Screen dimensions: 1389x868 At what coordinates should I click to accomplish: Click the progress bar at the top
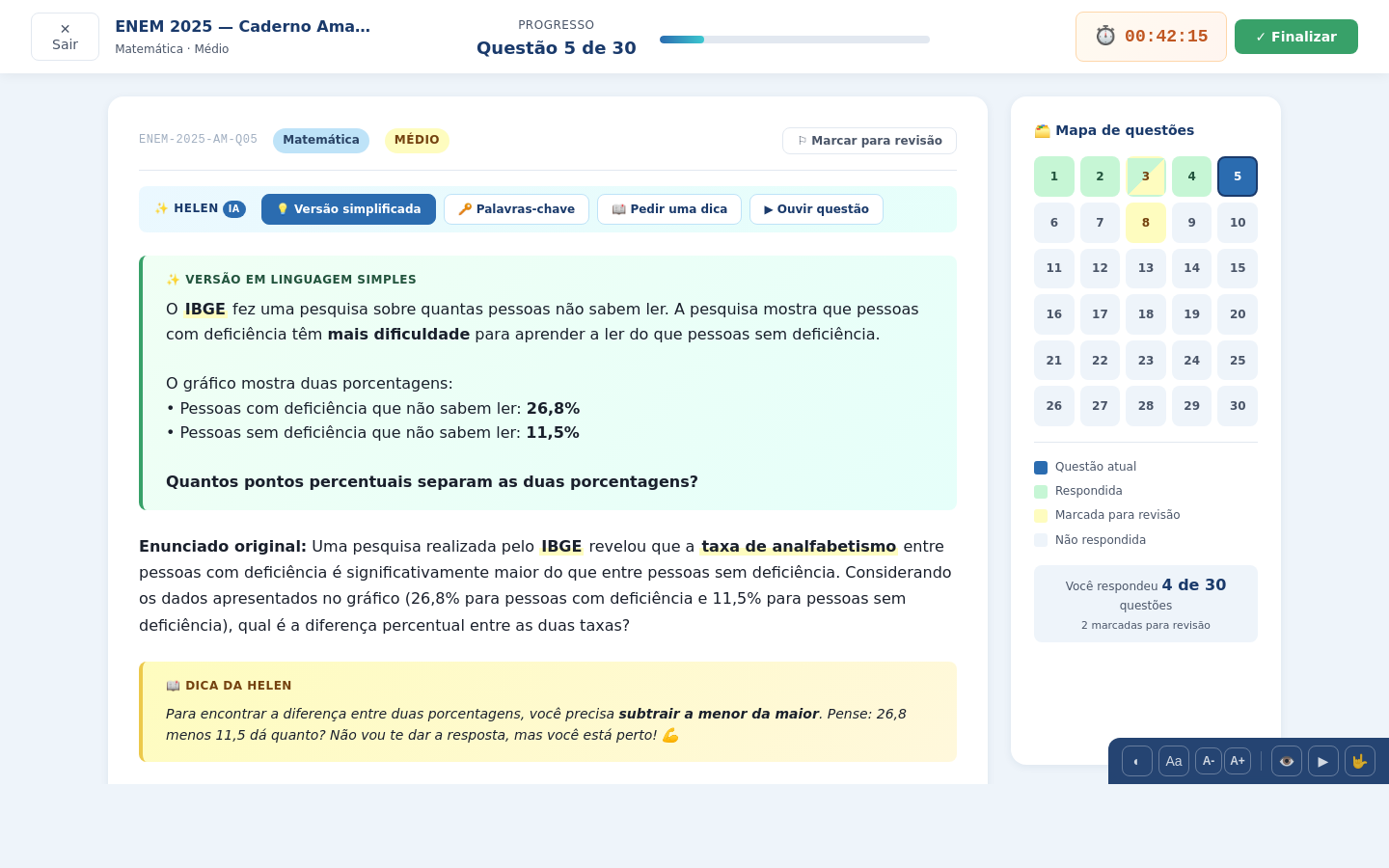point(794,40)
